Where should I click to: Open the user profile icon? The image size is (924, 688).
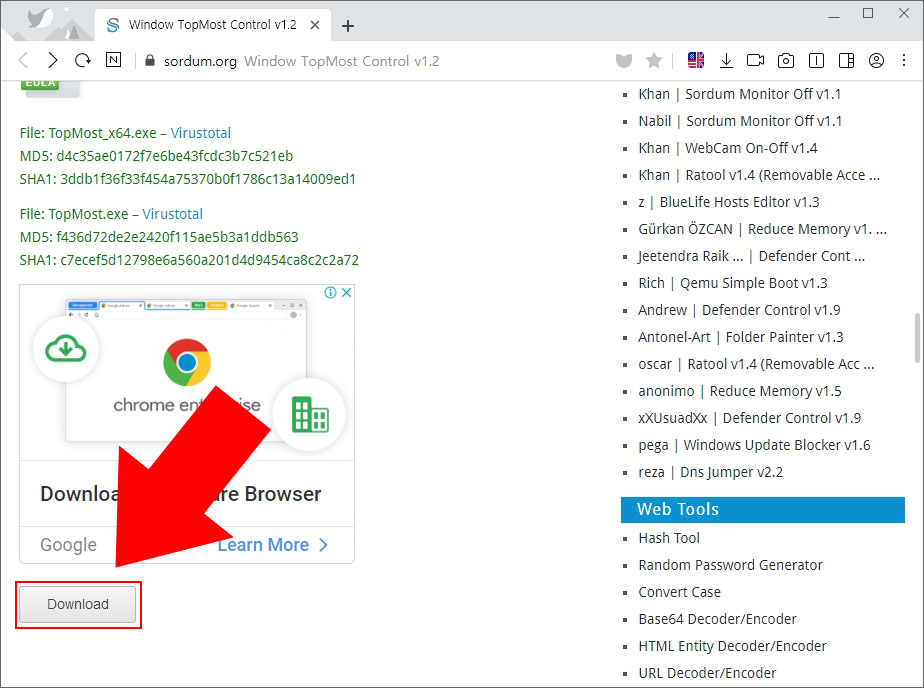tap(876, 60)
